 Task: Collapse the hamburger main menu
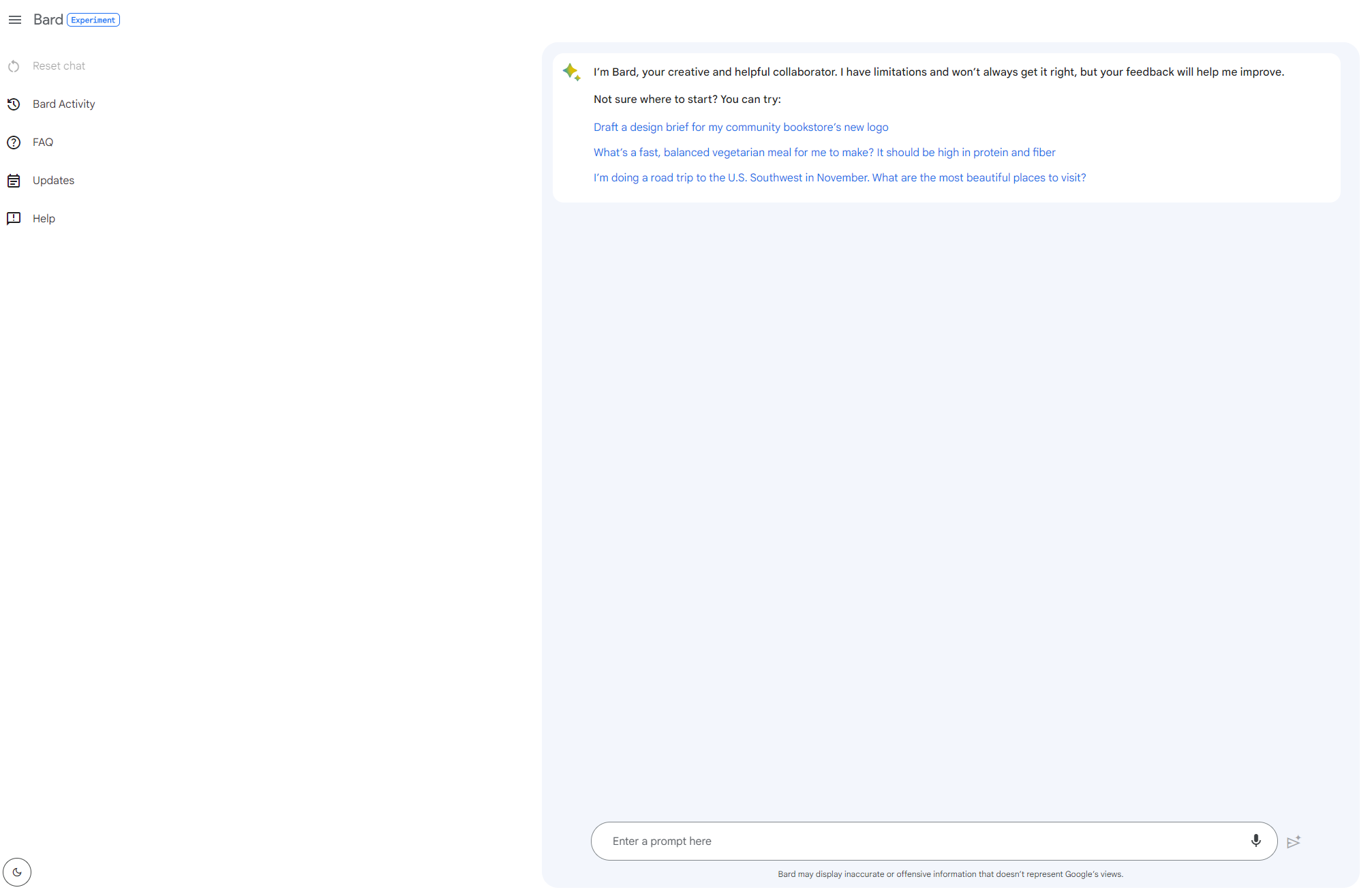click(x=14, y=20)
